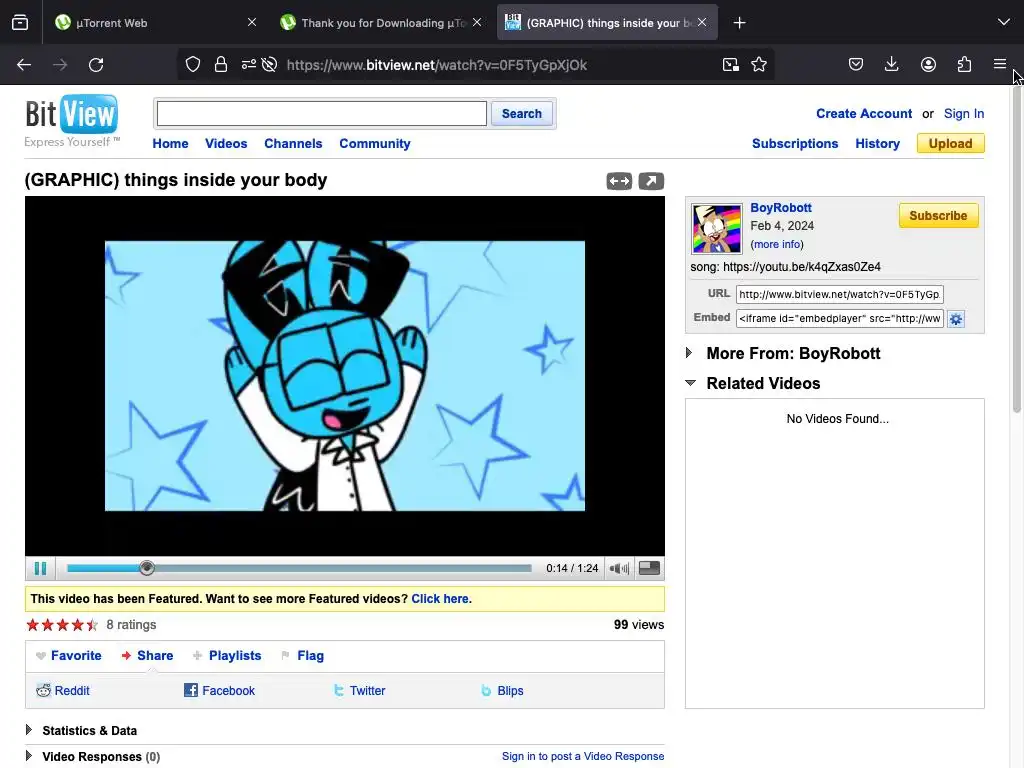
Task: Click the page vertical scrollbar
Action: [x=1017, y=248]
